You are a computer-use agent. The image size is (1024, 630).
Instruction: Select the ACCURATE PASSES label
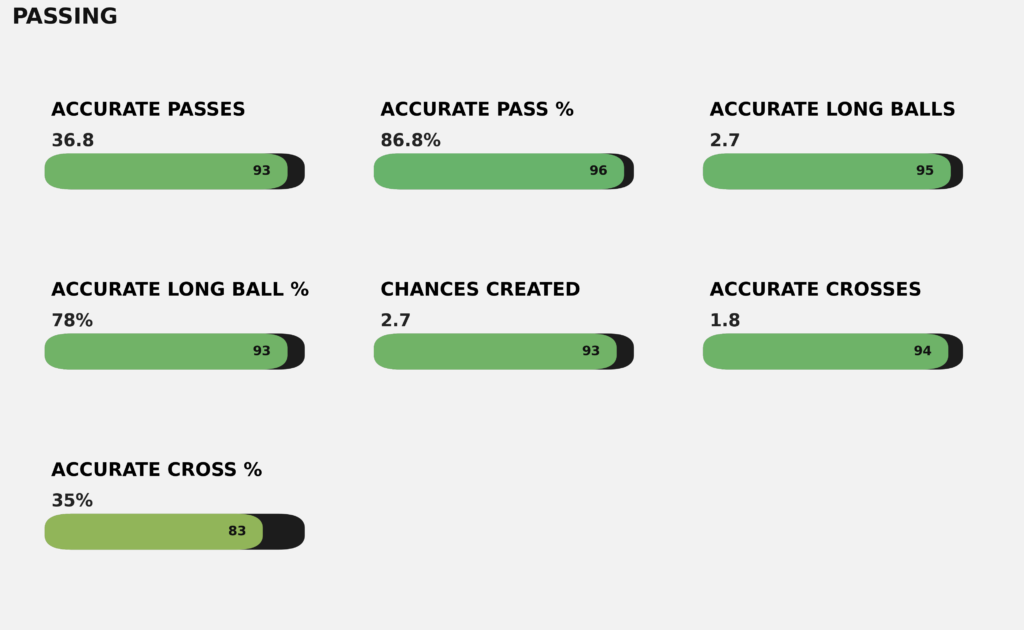148,110
